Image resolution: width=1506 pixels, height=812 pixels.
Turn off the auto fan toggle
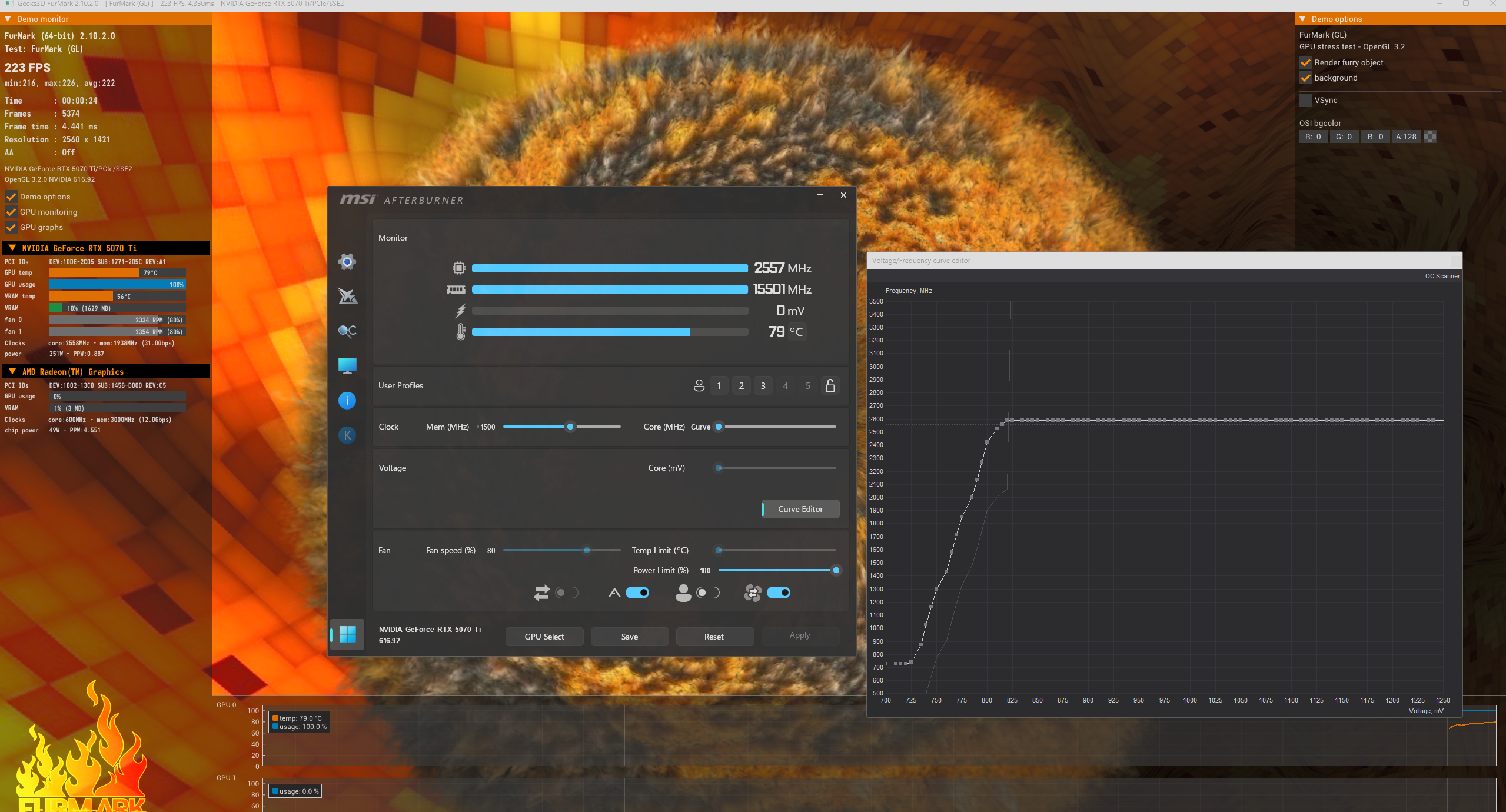point(637,593)
